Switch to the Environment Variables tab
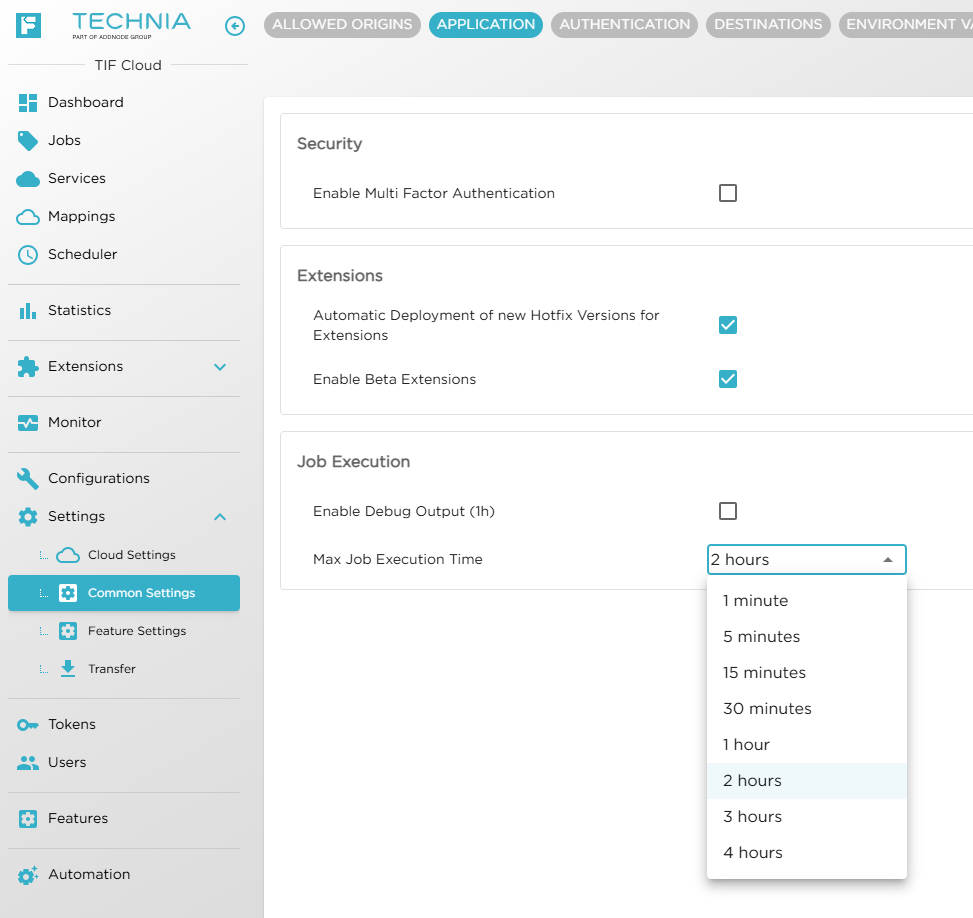973x918 pixels. [x=906, y=25]
